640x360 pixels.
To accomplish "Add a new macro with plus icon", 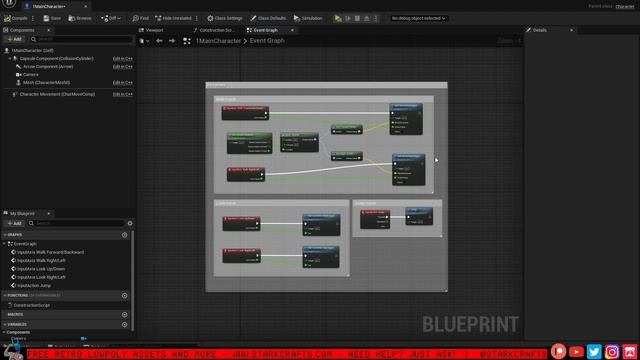I will coord(124,315).
